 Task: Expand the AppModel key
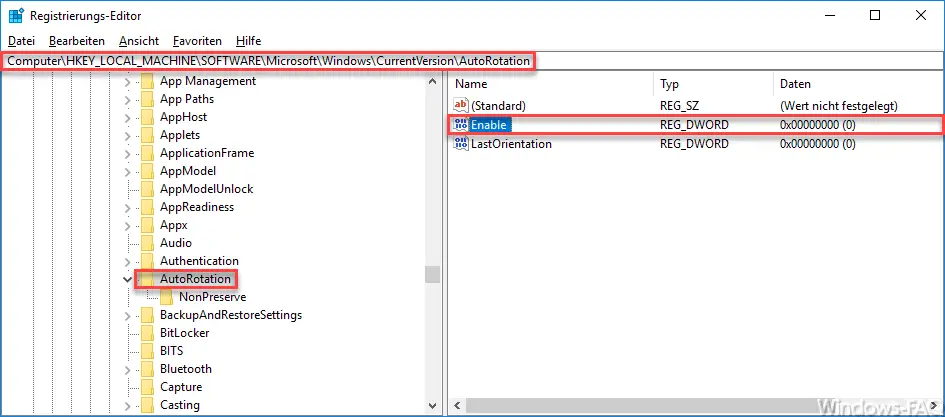point(127,171)
